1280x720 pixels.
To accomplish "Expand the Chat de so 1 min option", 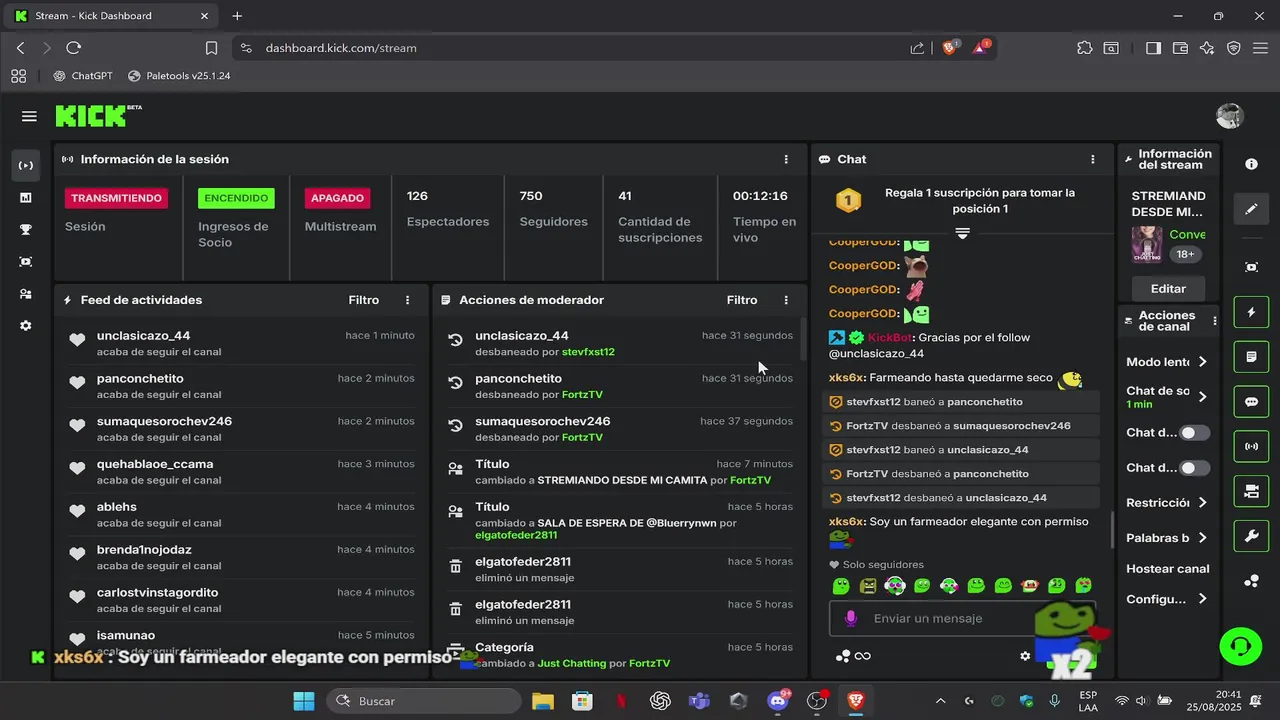I will click(x=1167, y=397).
